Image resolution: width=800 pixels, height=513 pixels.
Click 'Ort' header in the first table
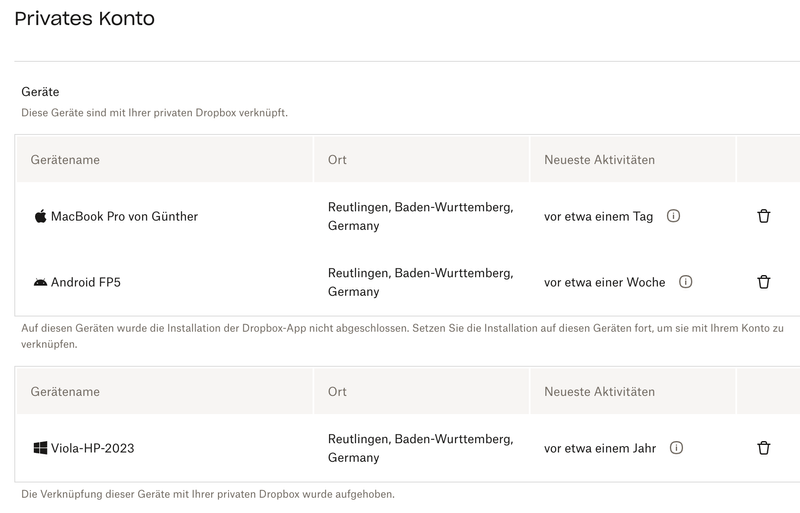tap(337, 160)
